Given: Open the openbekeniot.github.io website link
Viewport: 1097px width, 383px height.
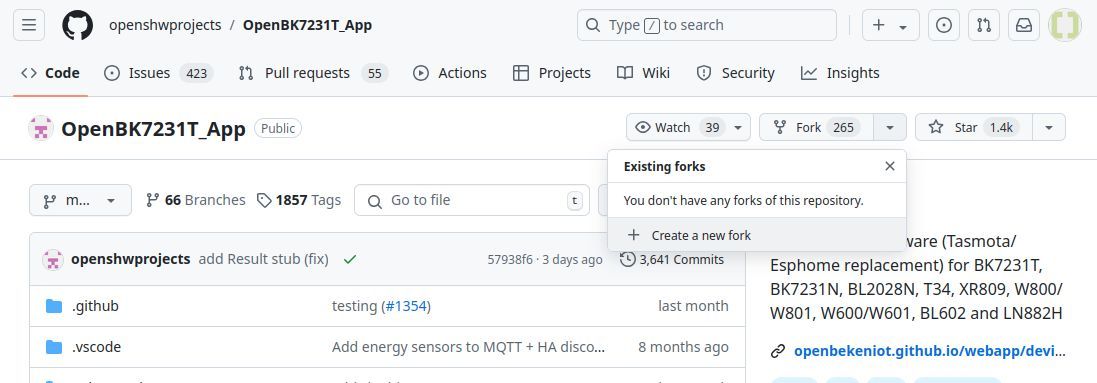Looking at the screenshot, I should (x=930, y=351).
